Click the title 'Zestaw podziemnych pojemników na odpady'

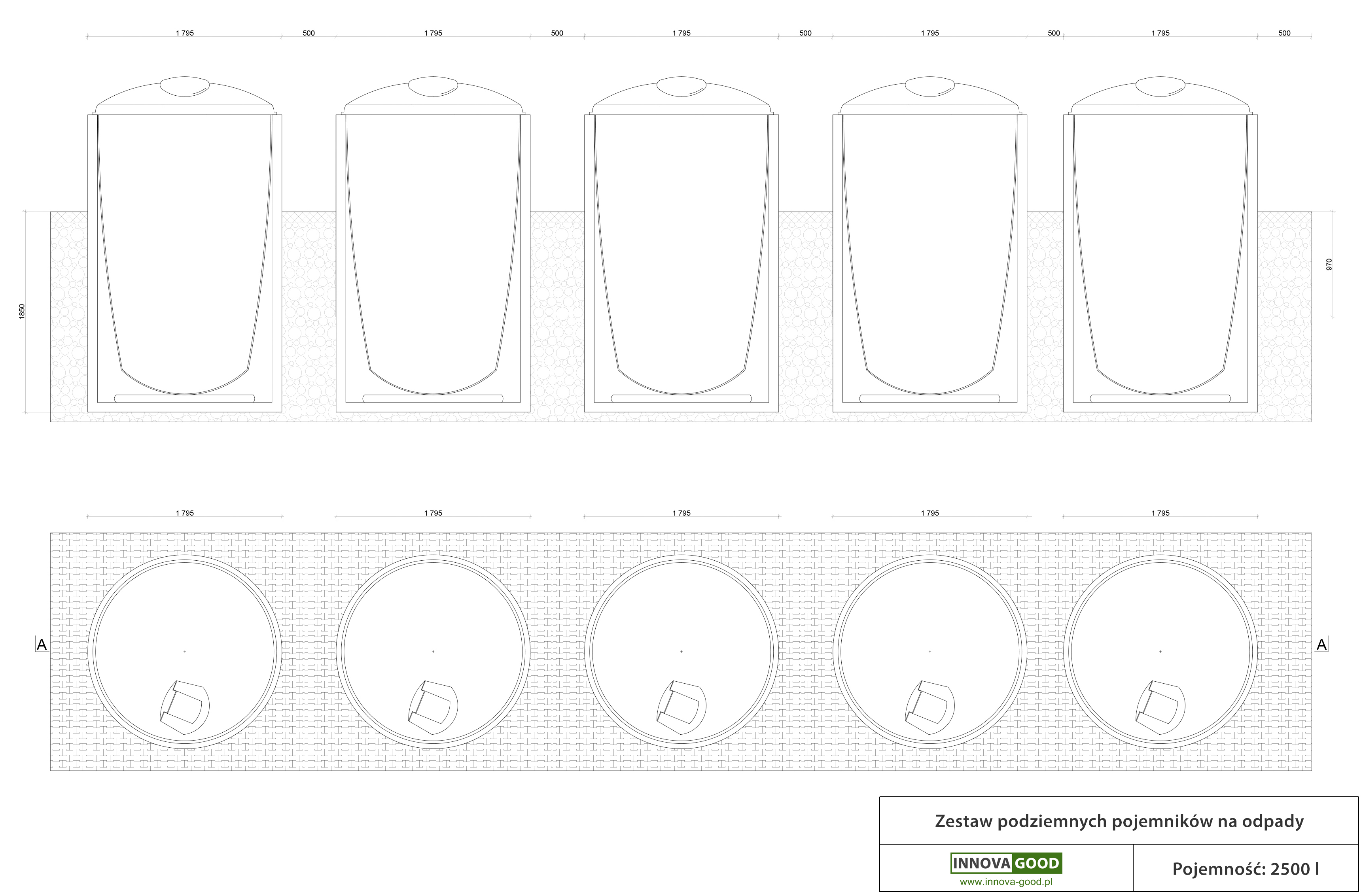pyautogui.click(x=1119, y=821)
